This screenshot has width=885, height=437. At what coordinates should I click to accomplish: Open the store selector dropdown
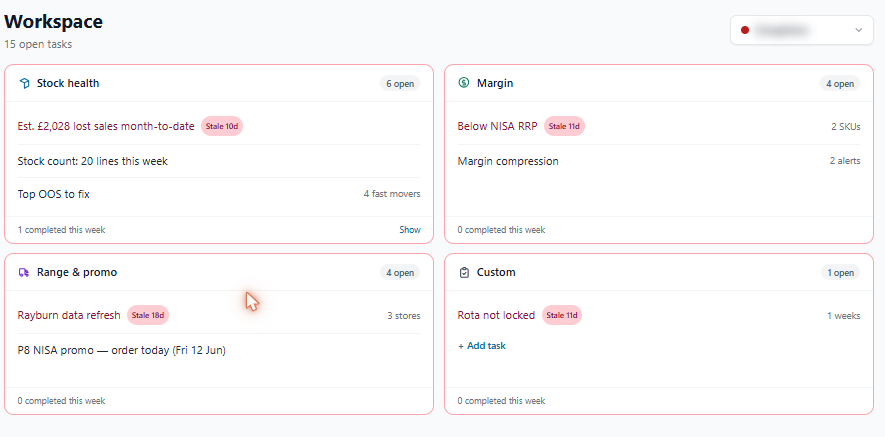point(801,30)
